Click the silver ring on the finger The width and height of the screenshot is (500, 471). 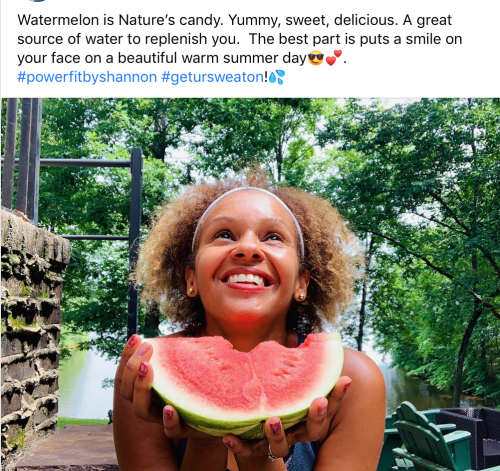click(x=272, y=453)
